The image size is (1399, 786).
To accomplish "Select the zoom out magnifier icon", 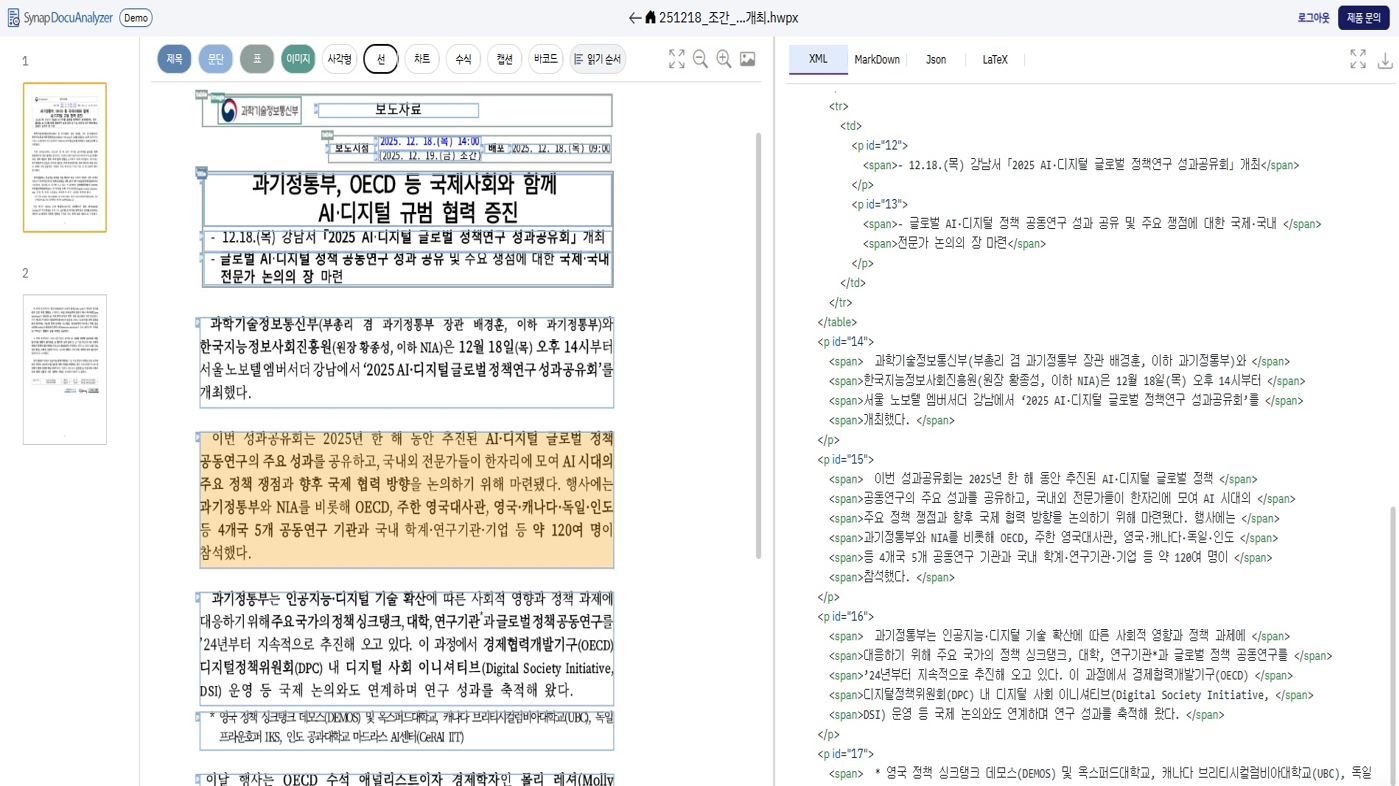I will (698, 59).
